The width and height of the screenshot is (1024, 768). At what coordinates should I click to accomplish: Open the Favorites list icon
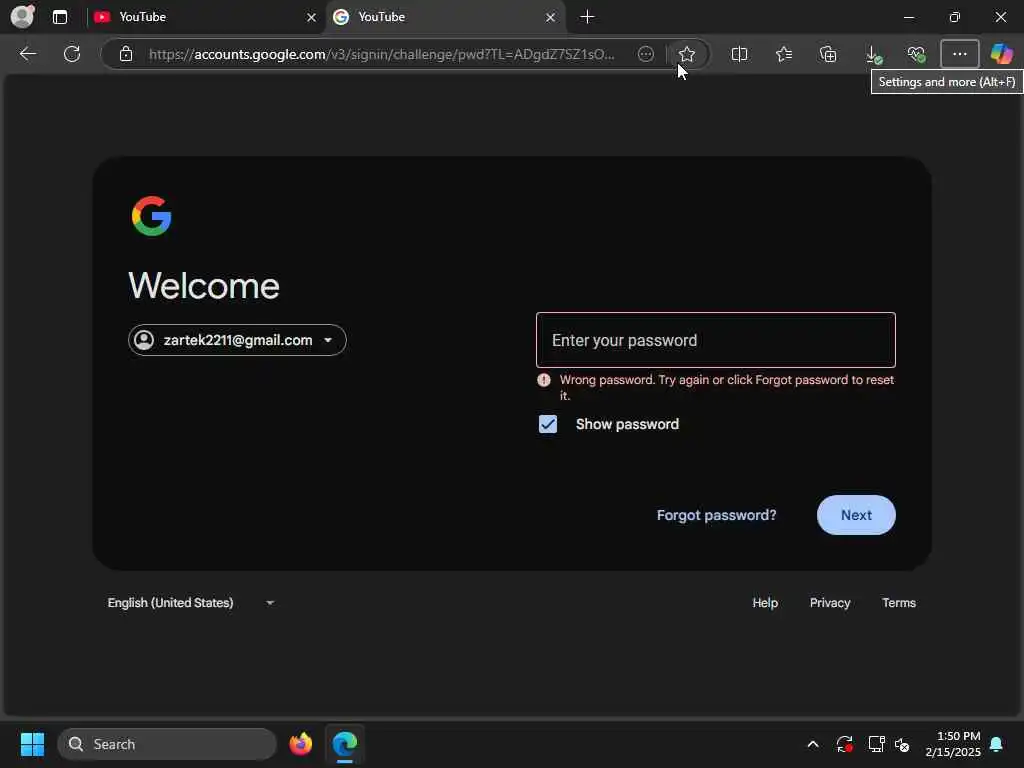click(x=784, y=54)
